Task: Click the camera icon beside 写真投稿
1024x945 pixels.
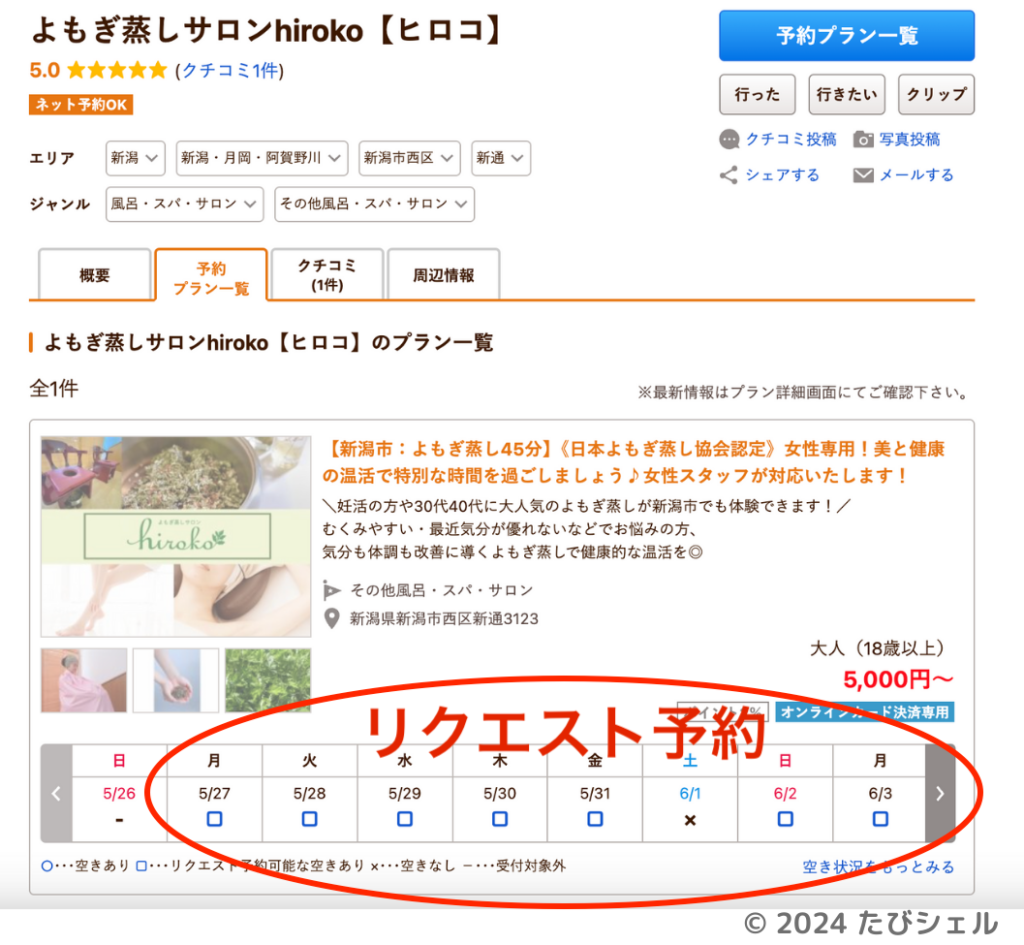Action: [x=862, y=140]
